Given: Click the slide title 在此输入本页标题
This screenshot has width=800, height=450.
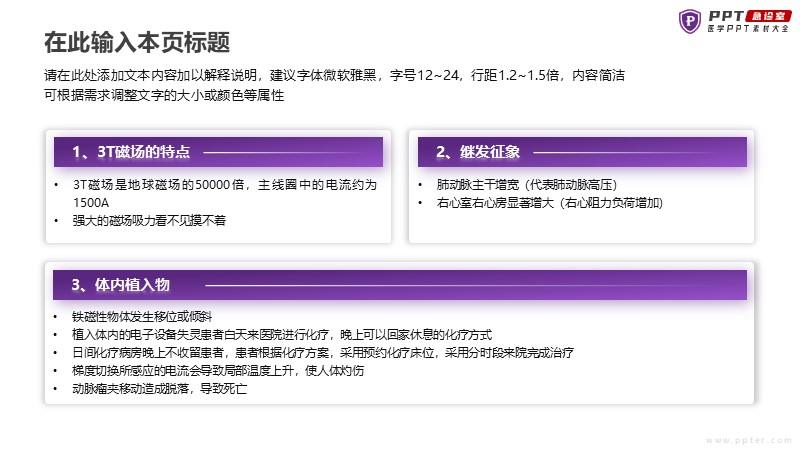Looking at the screenshot, I should [137, 42].
